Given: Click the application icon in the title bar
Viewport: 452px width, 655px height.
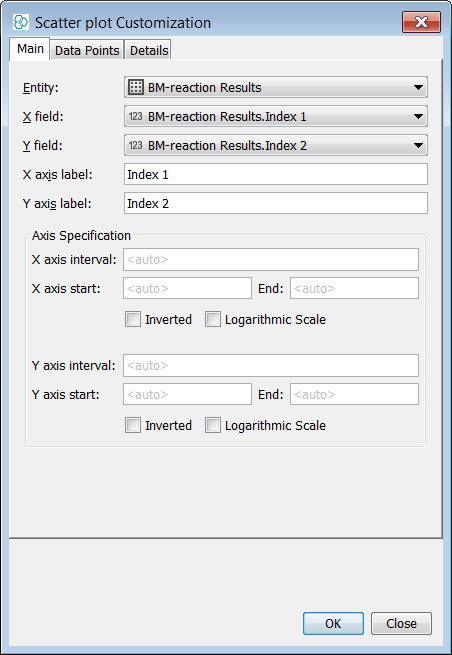Looking at the screenshot, I should pyautogui.click(x=20, y=22).
